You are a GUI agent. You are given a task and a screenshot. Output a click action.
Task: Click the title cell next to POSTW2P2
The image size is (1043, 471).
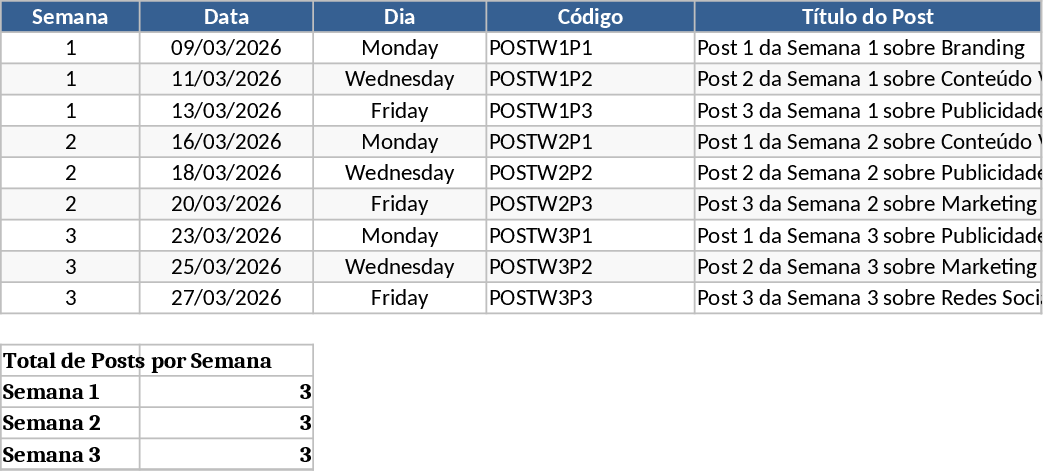coord(867,173)
